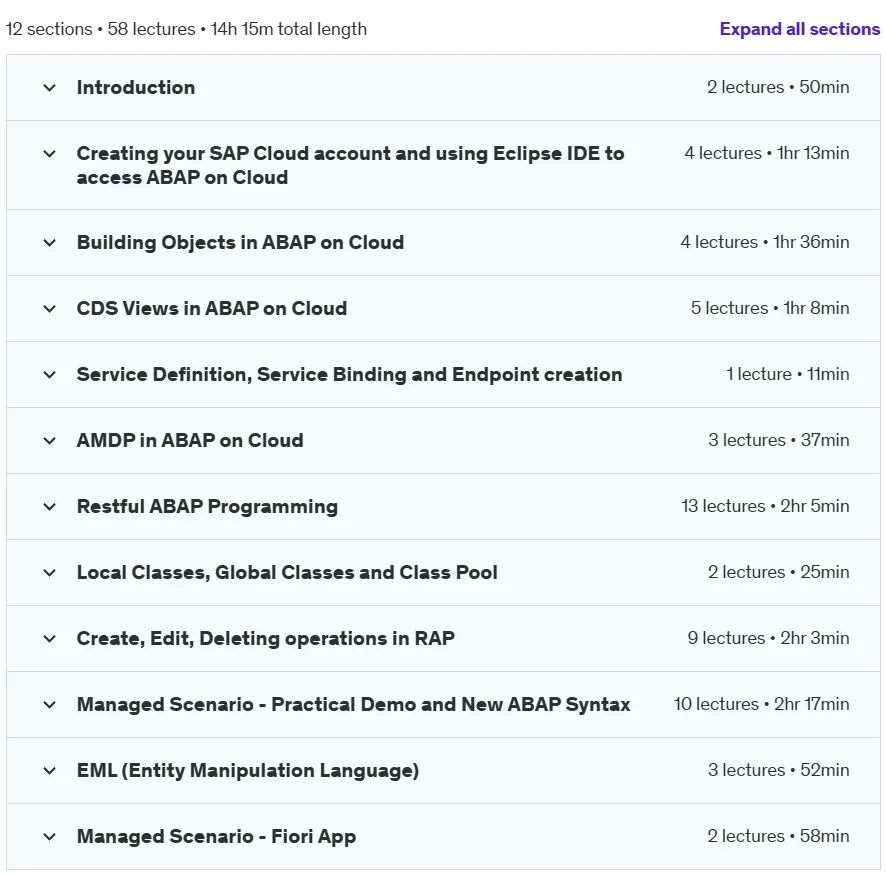Open chevron for Local Classes, Global Classes section
This screenshot has width=886, height=874.
click(x=50, y=573)
